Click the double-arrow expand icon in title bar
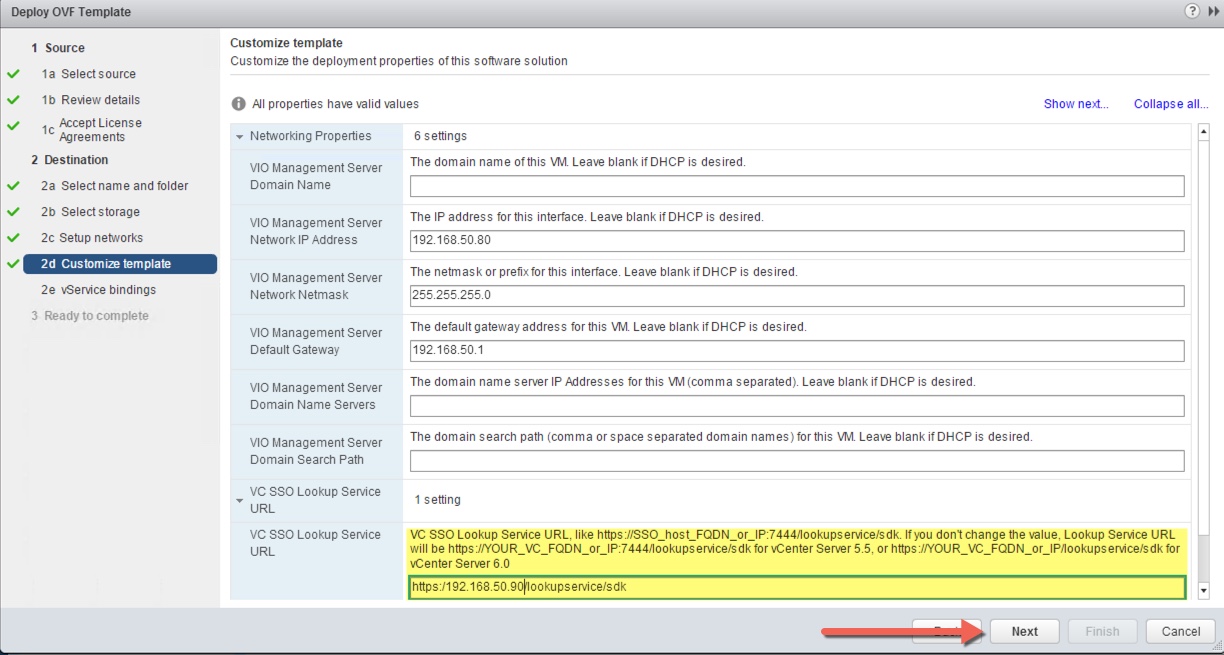The width and height of the screenshot is (1224, 655). click(x=1213, y=12)
